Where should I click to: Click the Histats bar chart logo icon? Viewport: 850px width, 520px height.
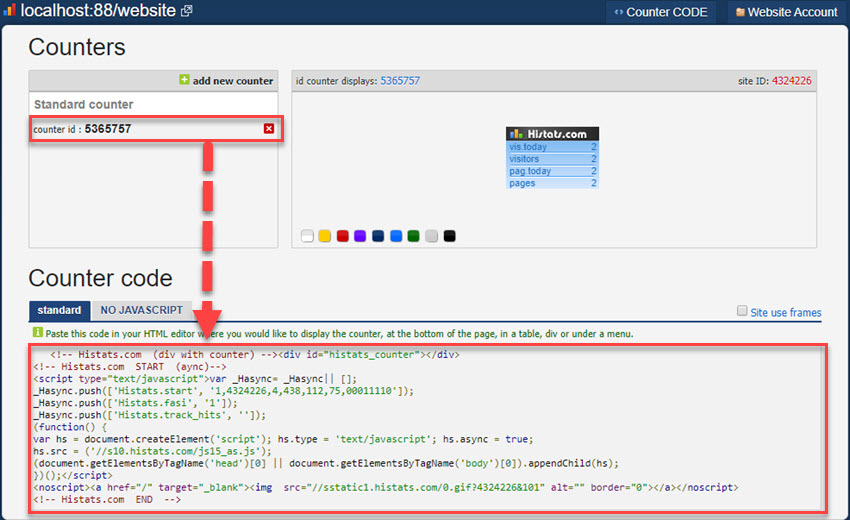coord(9,10)
